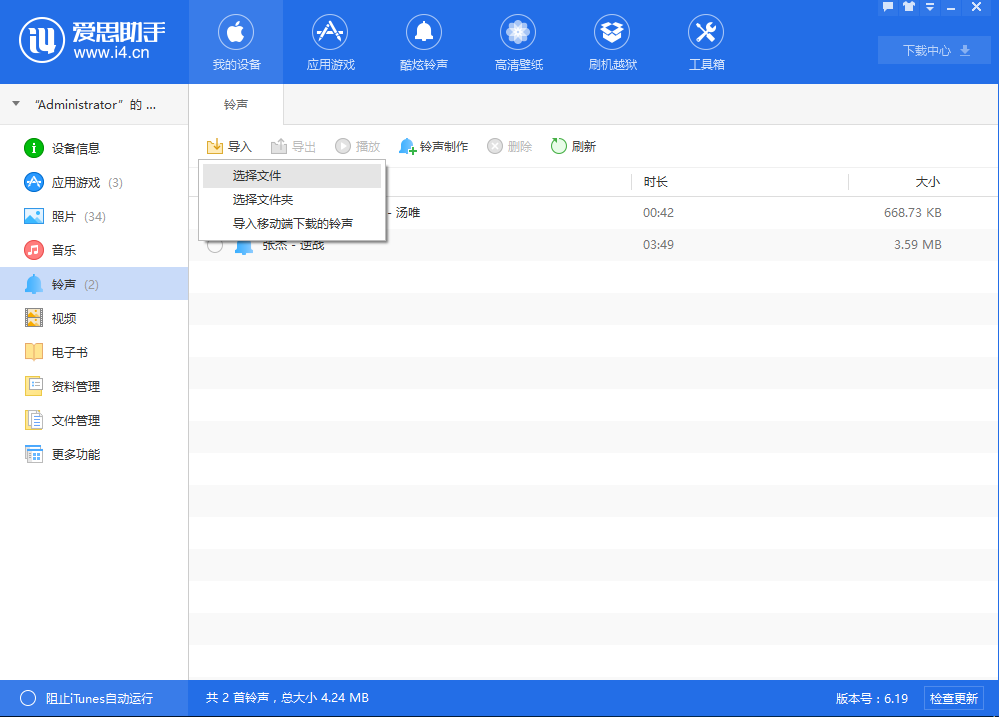Screen dimensions: 999x717
Task: Open the 应用游戏 App Store icon
Action: (x=330, y=33)
